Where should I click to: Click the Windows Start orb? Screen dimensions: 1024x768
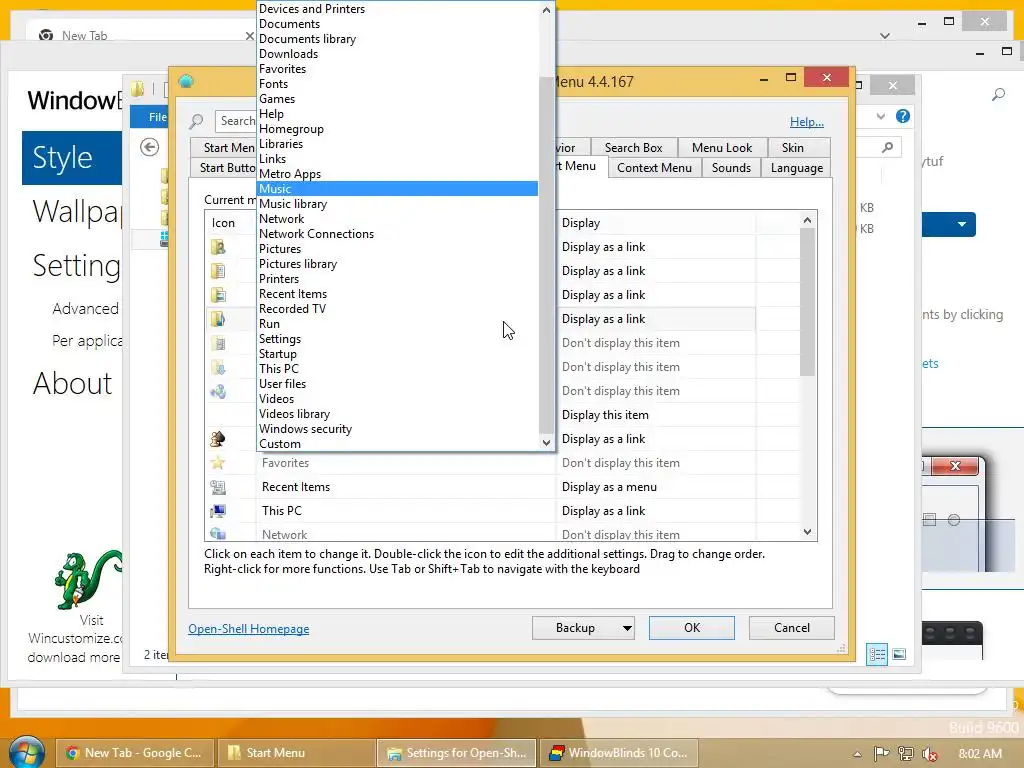click(x=27, y=752)
